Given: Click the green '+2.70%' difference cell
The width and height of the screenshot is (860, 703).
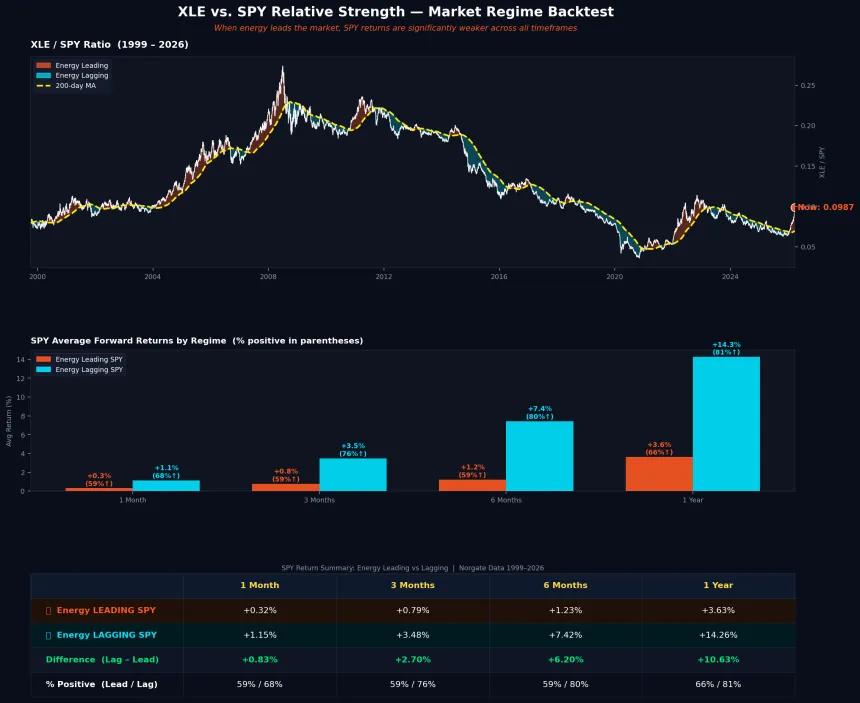Looking at the screenshot, I should [412, 660].
